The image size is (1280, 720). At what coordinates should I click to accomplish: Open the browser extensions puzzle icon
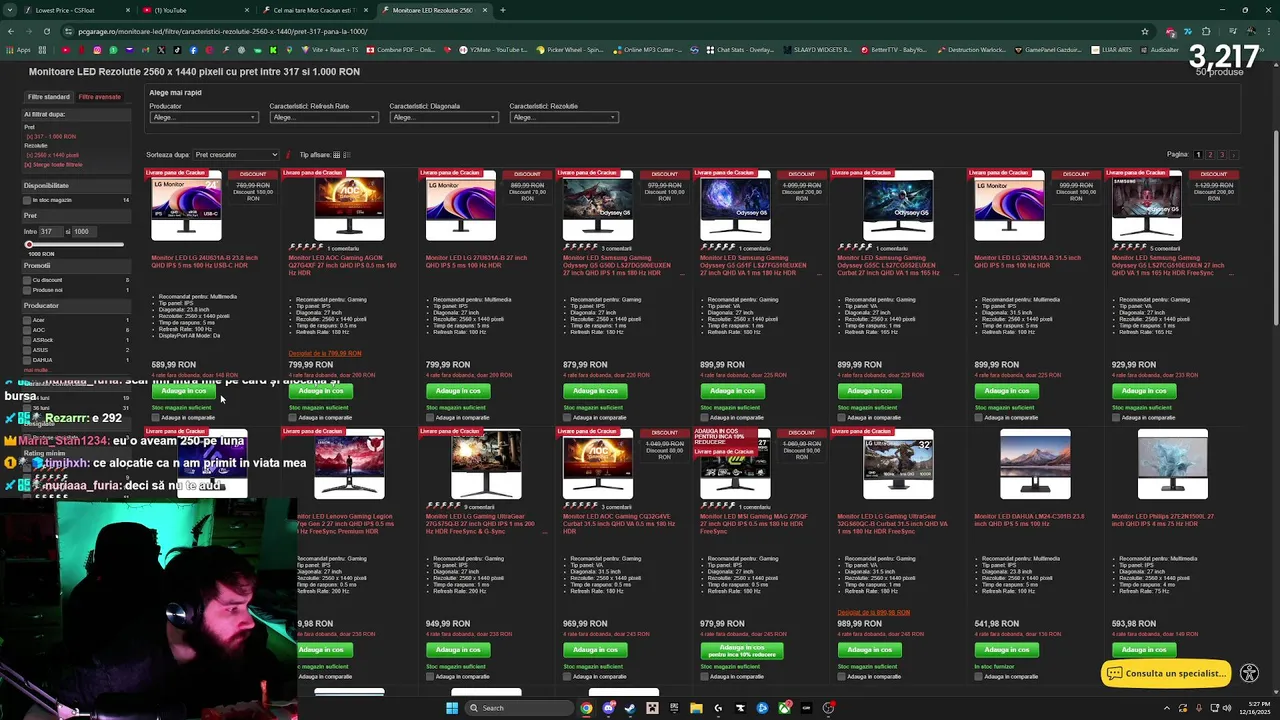click(x=1206, y=31)
